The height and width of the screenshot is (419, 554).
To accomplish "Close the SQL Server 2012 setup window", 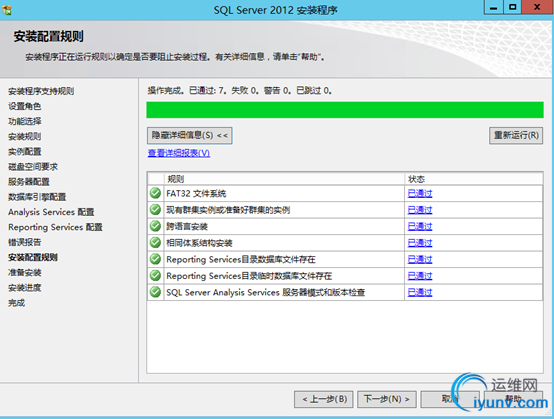I will click(x=537, y=7).
